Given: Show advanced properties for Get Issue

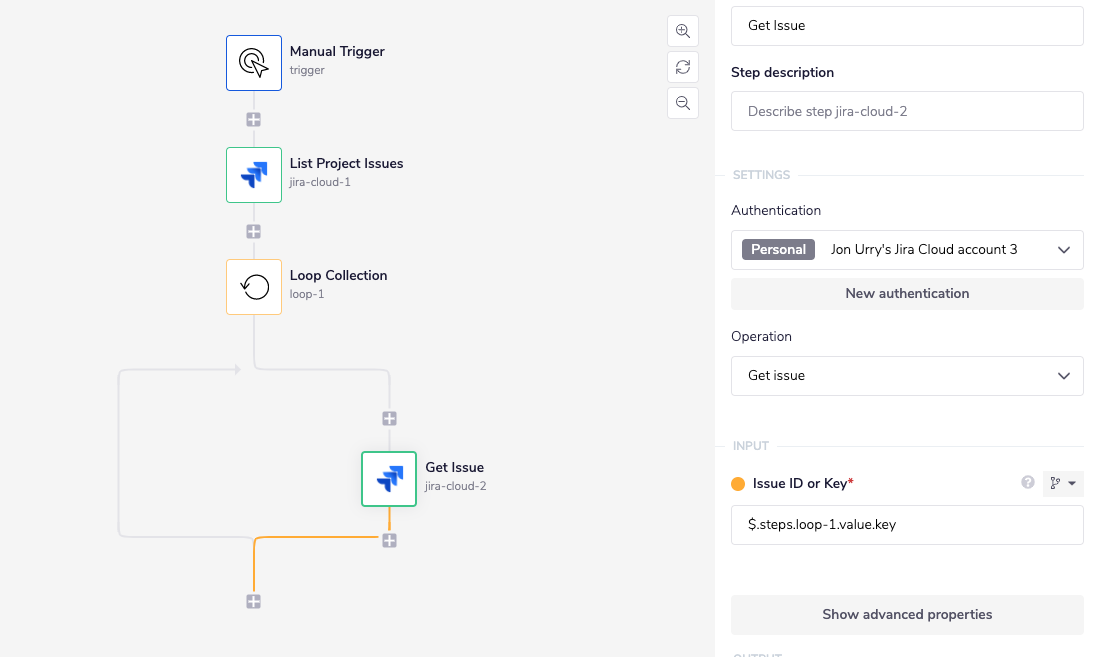Looking at the screenshot, I should (x=907, y=614).
